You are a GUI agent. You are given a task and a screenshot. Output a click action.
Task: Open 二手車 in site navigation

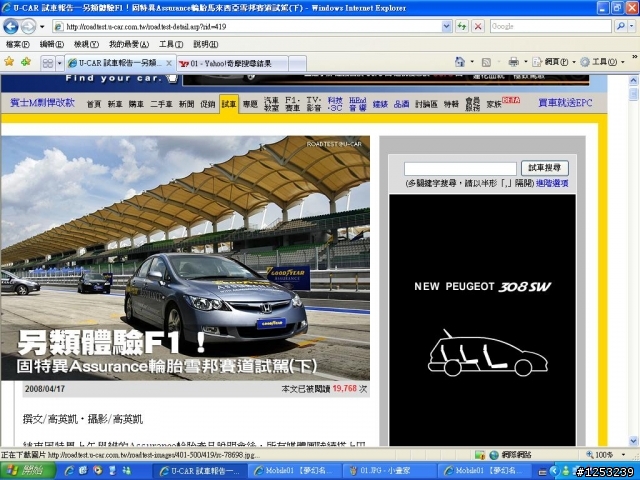point(161,104)
